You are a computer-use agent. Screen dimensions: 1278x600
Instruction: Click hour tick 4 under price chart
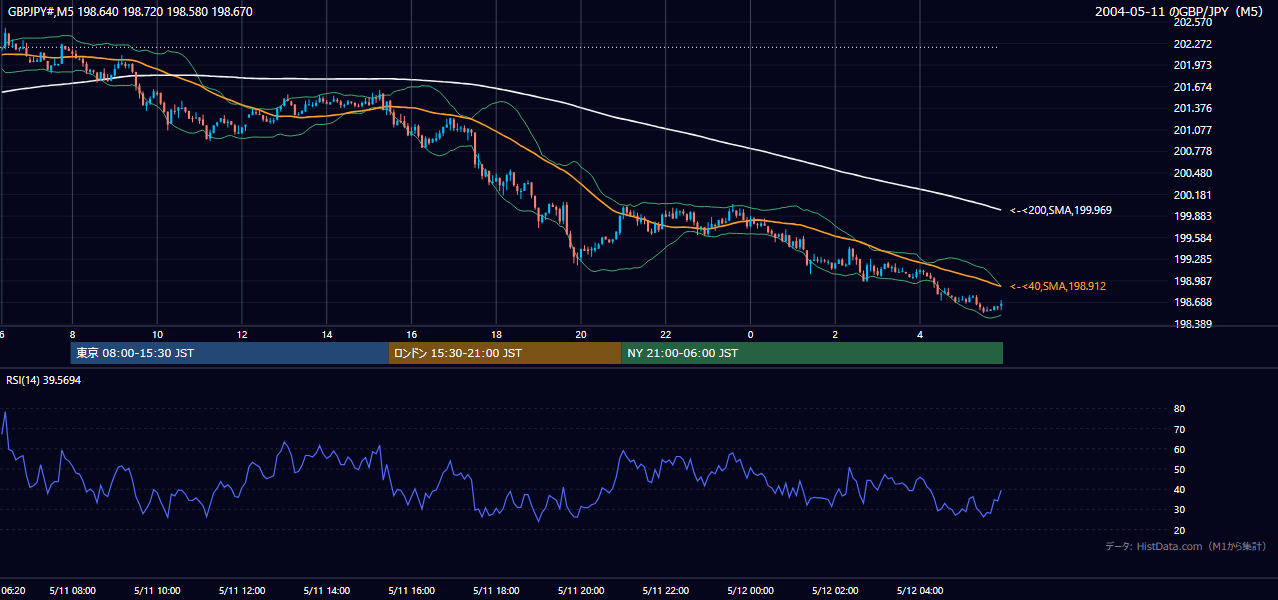[x=920, y=333]
